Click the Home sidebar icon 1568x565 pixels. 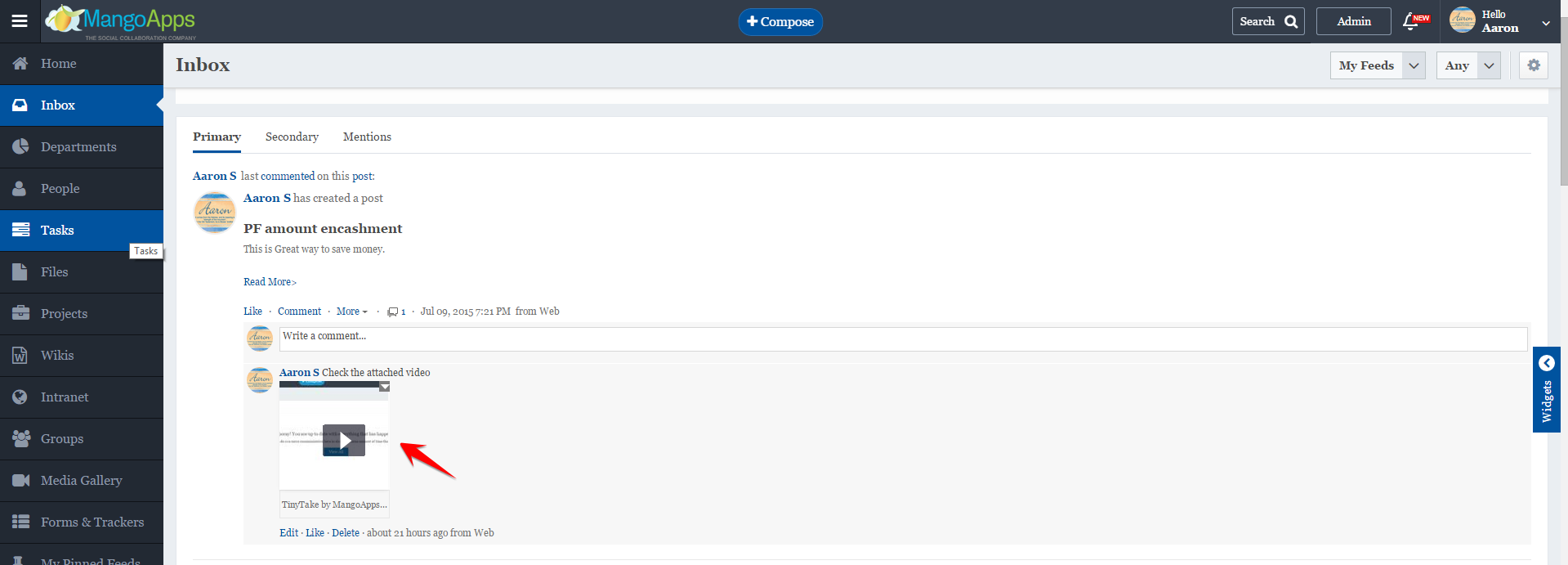click(20, 64)
